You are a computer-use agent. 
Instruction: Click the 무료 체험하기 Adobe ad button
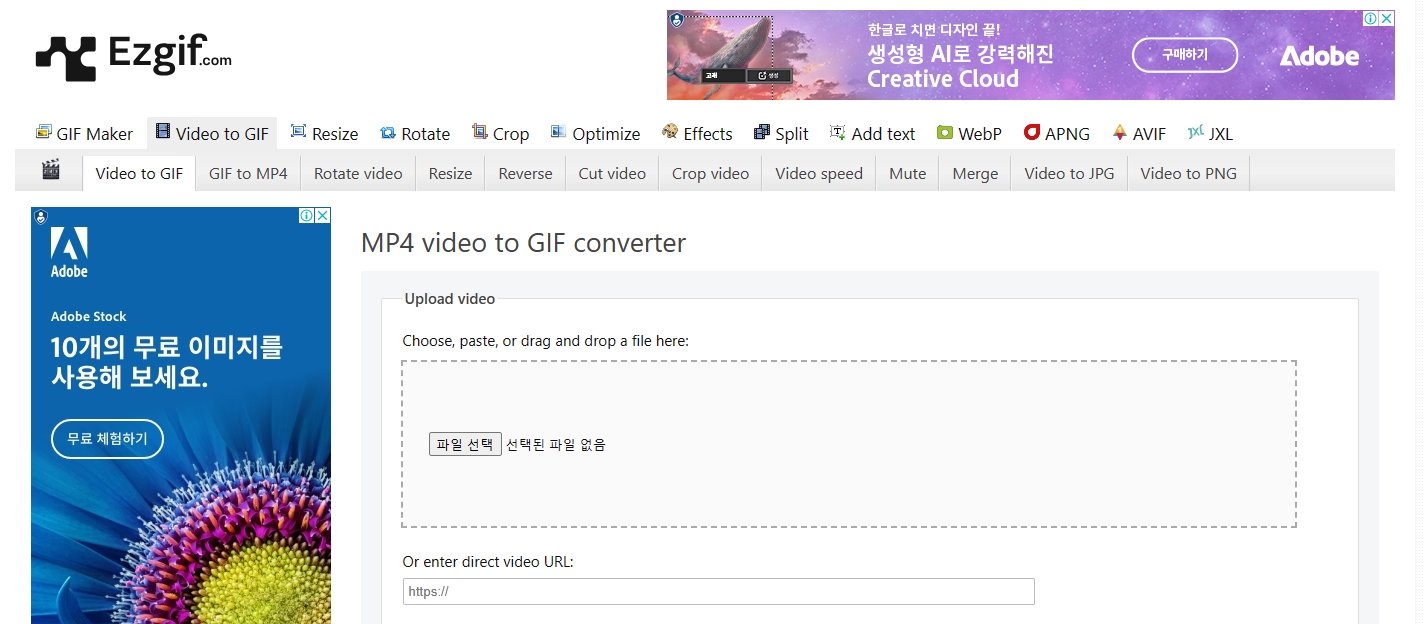pyautogui.click(x=107, y=439)
